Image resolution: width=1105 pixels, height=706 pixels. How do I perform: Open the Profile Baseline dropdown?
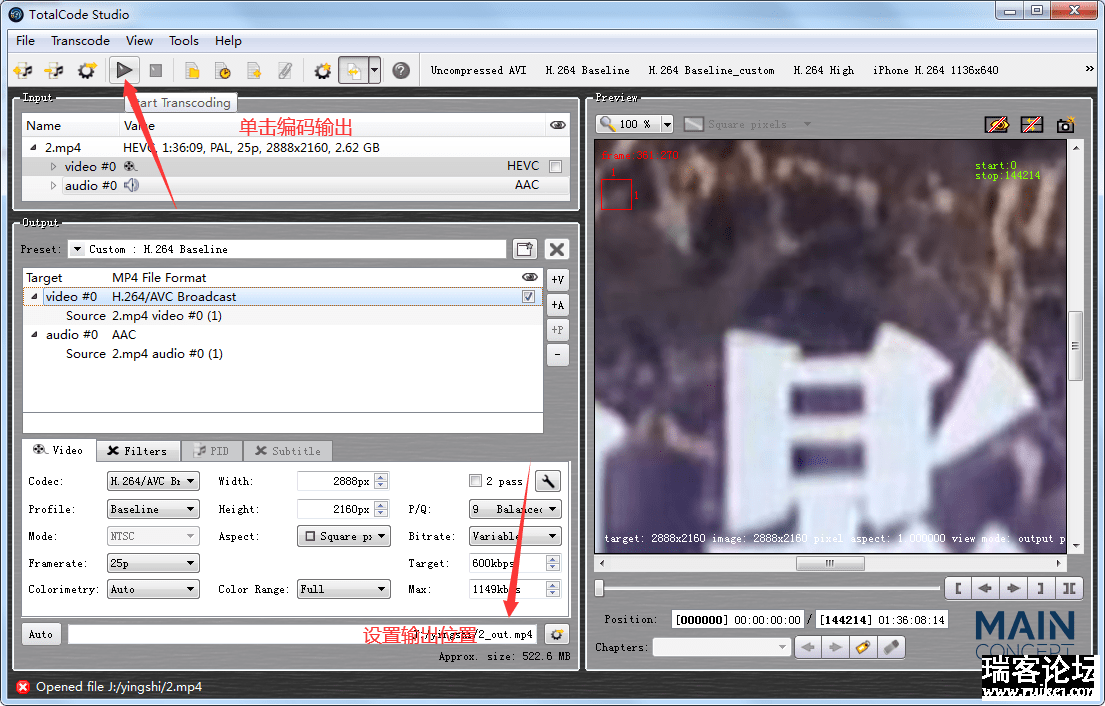153,509
